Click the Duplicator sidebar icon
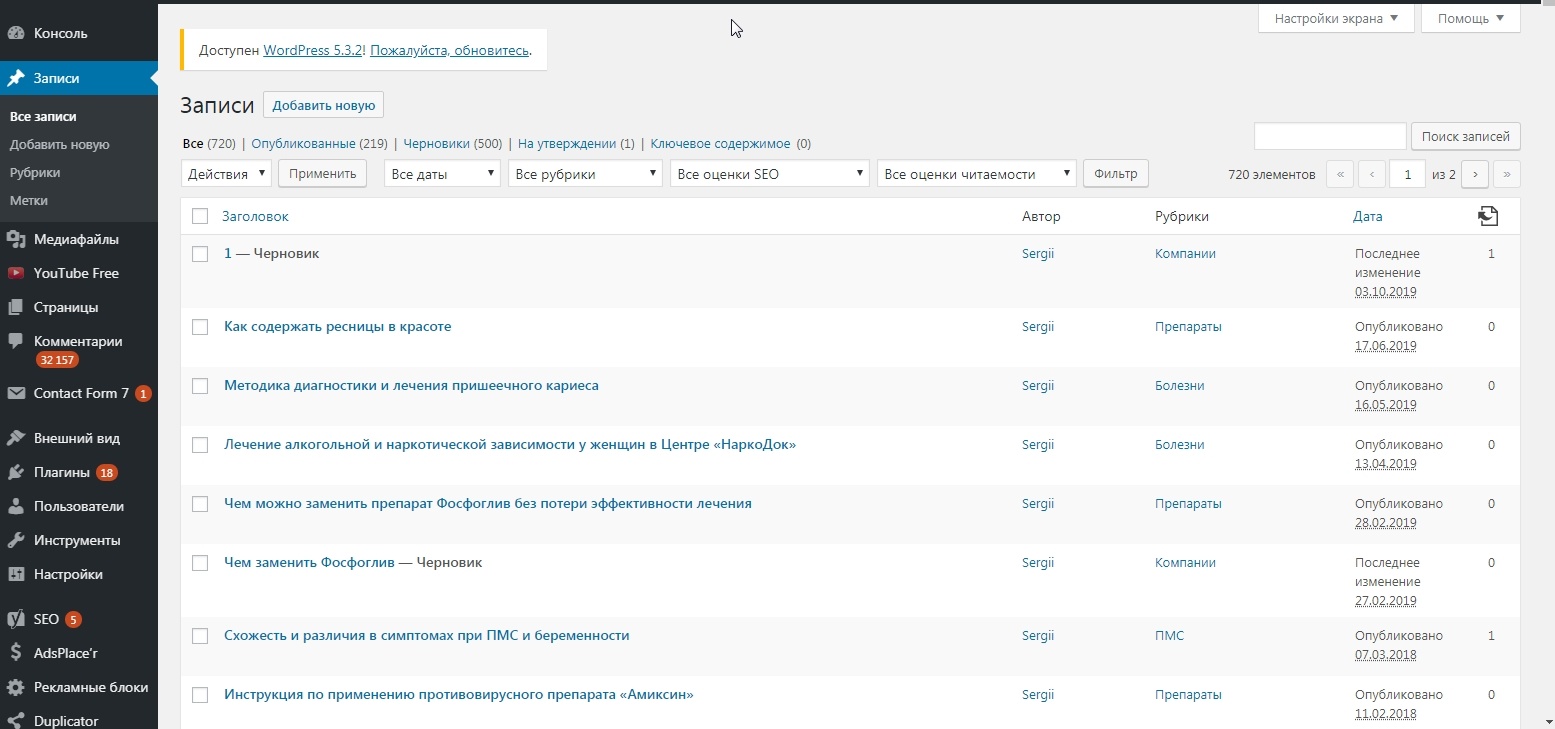1555x729 pixels. pyautogui.click(x=16, y=720)
